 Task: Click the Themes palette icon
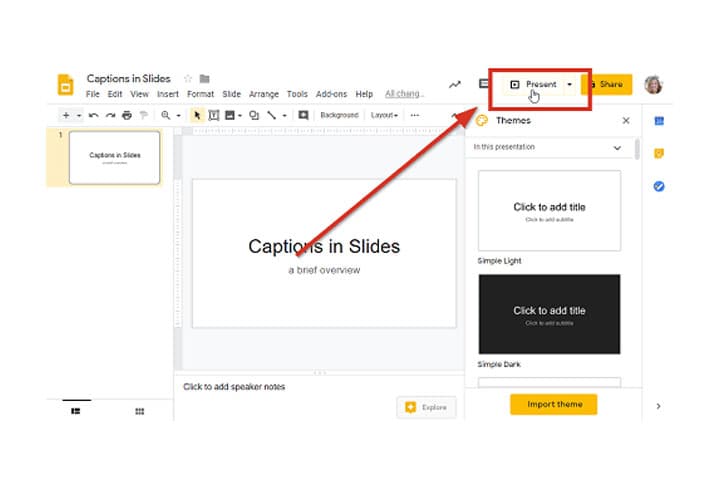(482, 121)
